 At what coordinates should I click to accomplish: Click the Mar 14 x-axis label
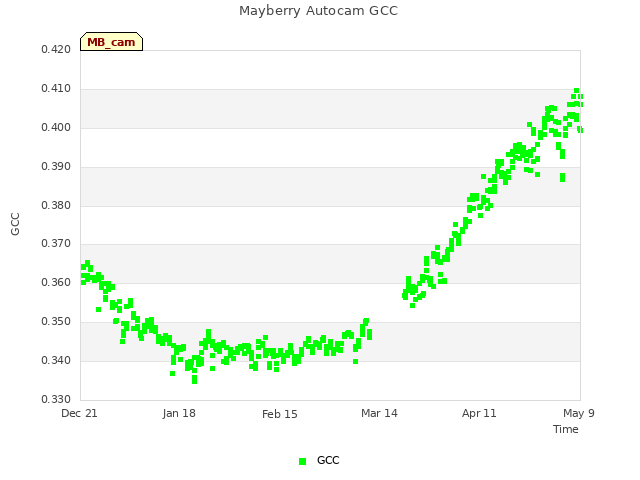379,413
